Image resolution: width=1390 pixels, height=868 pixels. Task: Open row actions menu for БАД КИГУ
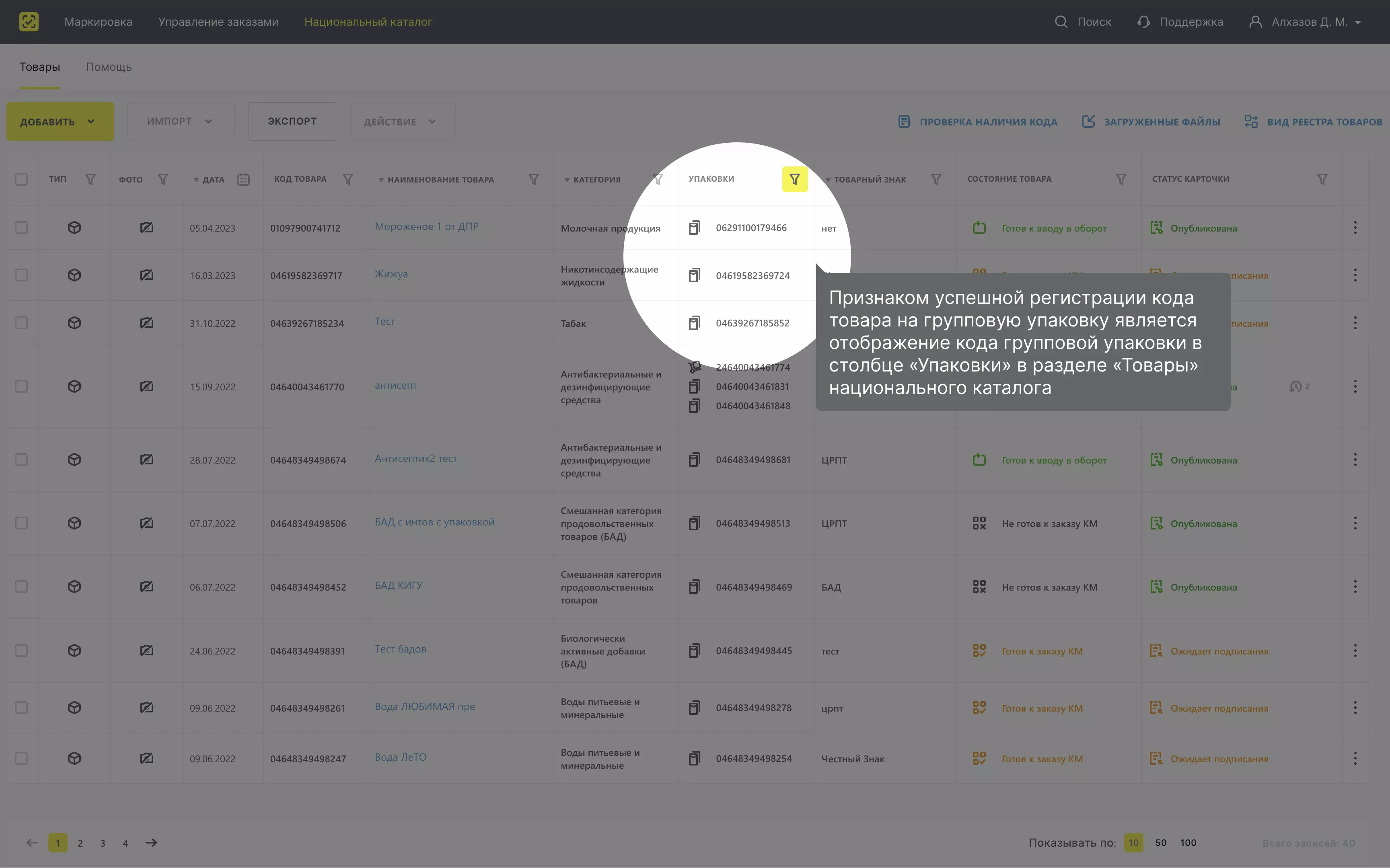tap(1355, 587)
